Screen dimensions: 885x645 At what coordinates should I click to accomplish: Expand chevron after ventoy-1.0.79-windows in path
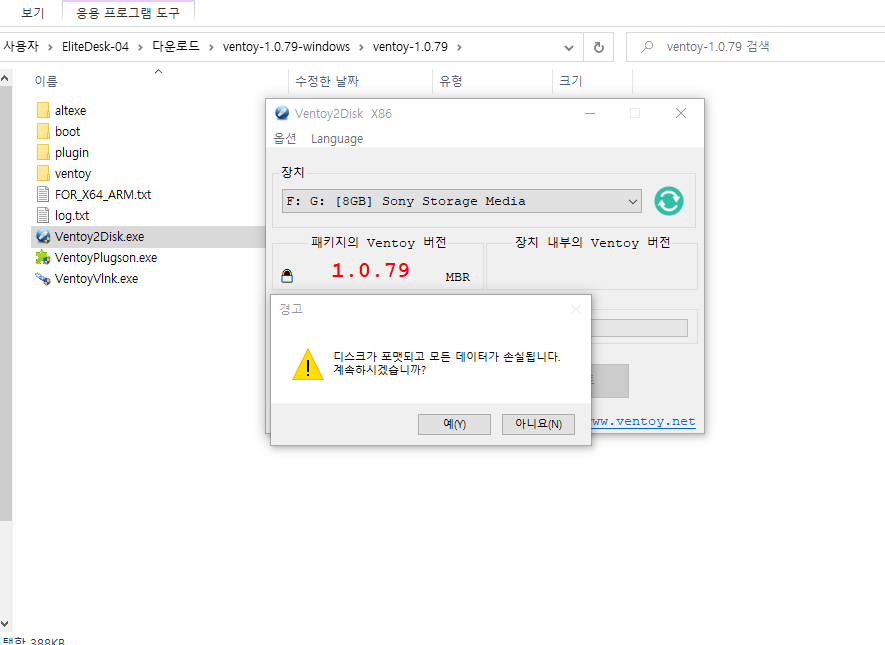[x=361, y=47]
